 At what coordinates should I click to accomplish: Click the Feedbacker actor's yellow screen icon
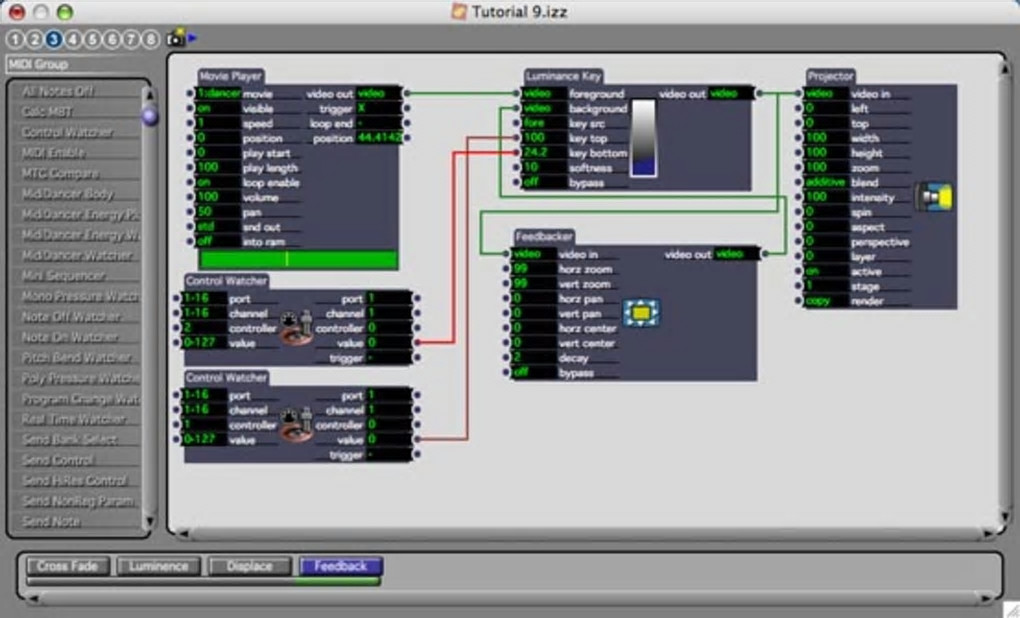641,313
